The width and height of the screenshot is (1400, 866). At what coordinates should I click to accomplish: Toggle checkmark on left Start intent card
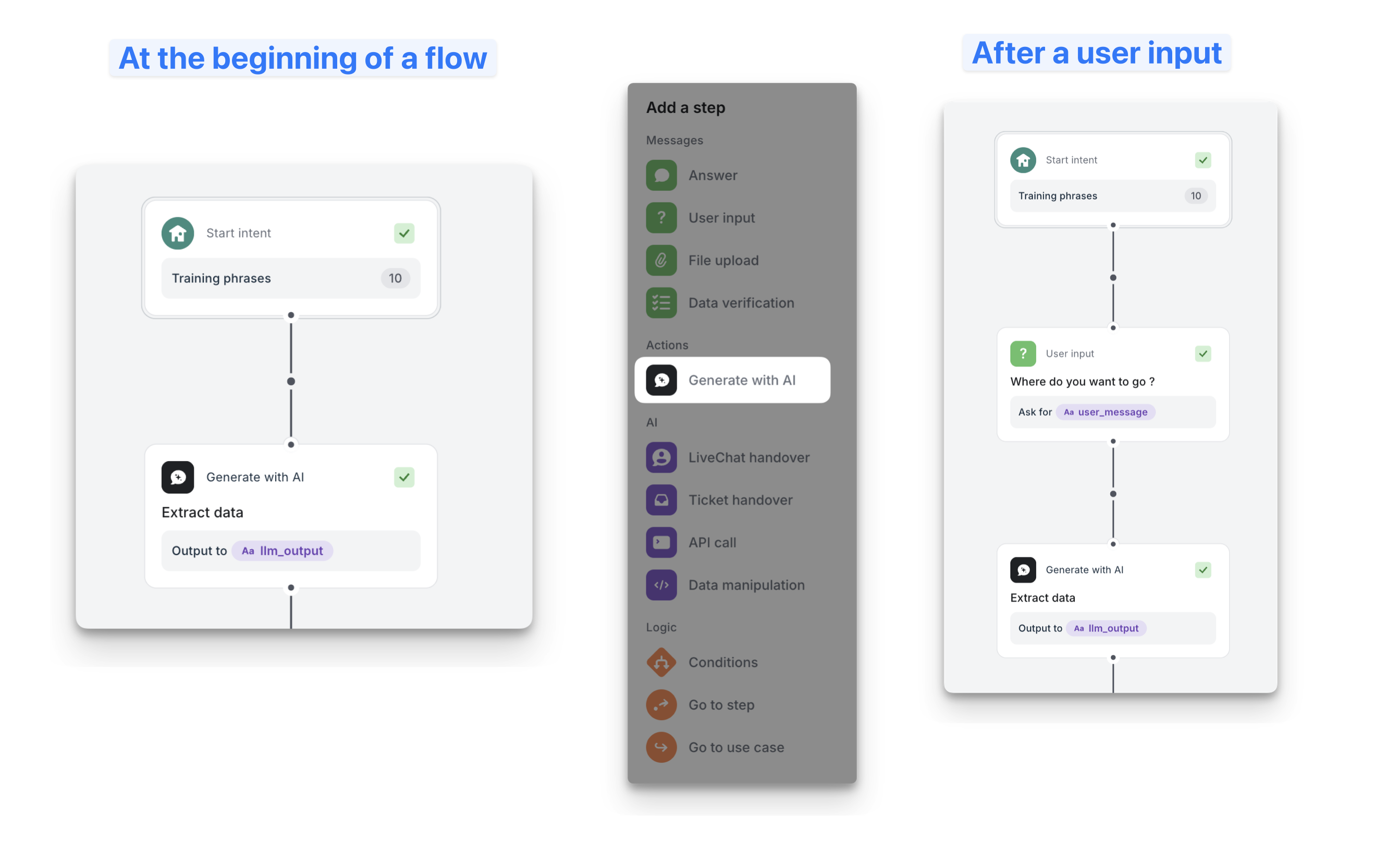pos(404,233)
